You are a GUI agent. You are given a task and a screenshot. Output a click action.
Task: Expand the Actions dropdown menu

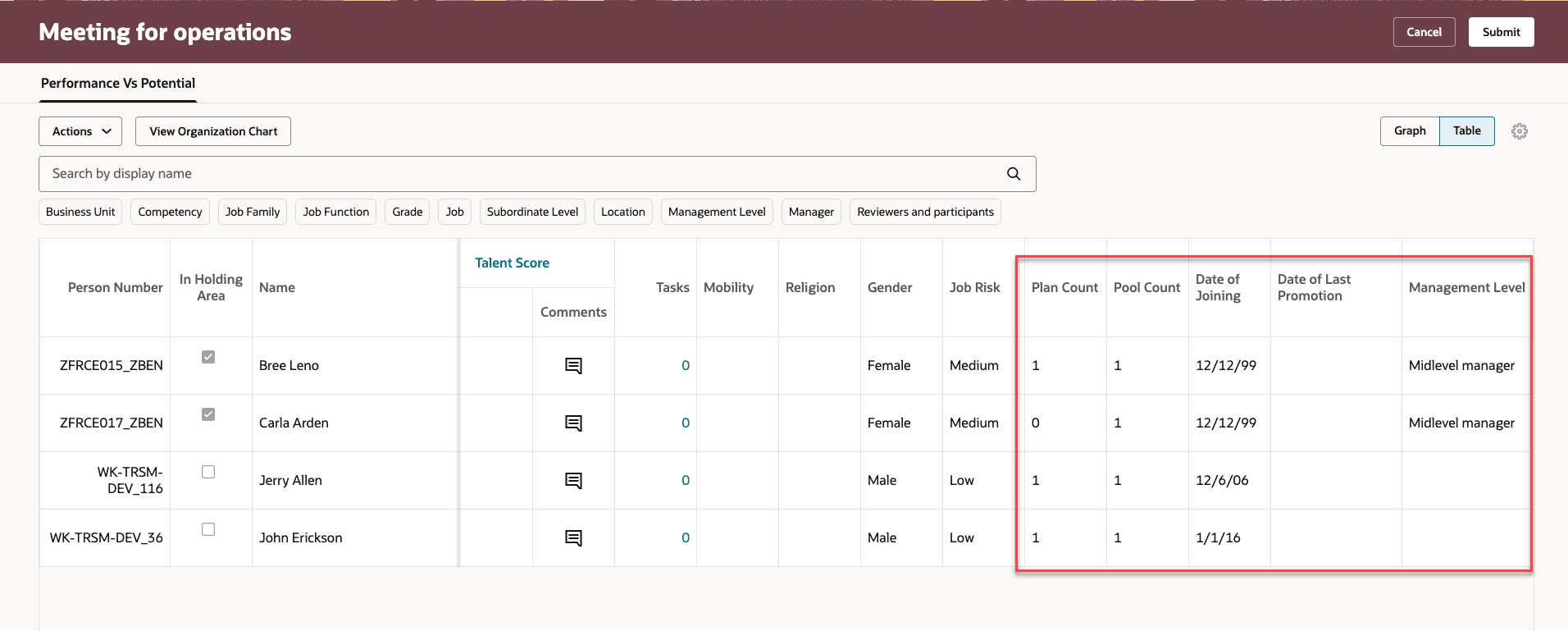click(x=80, y=131)
